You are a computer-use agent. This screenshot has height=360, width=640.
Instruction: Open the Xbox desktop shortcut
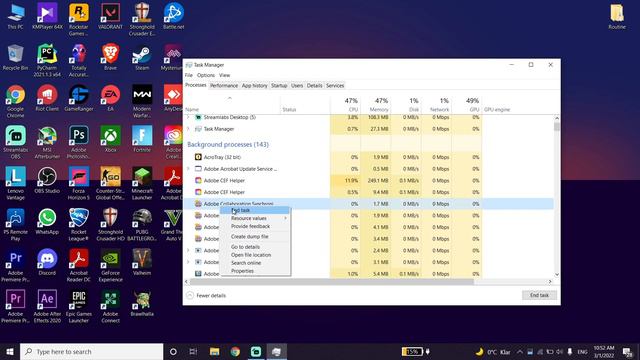click(x=110, y=139)
